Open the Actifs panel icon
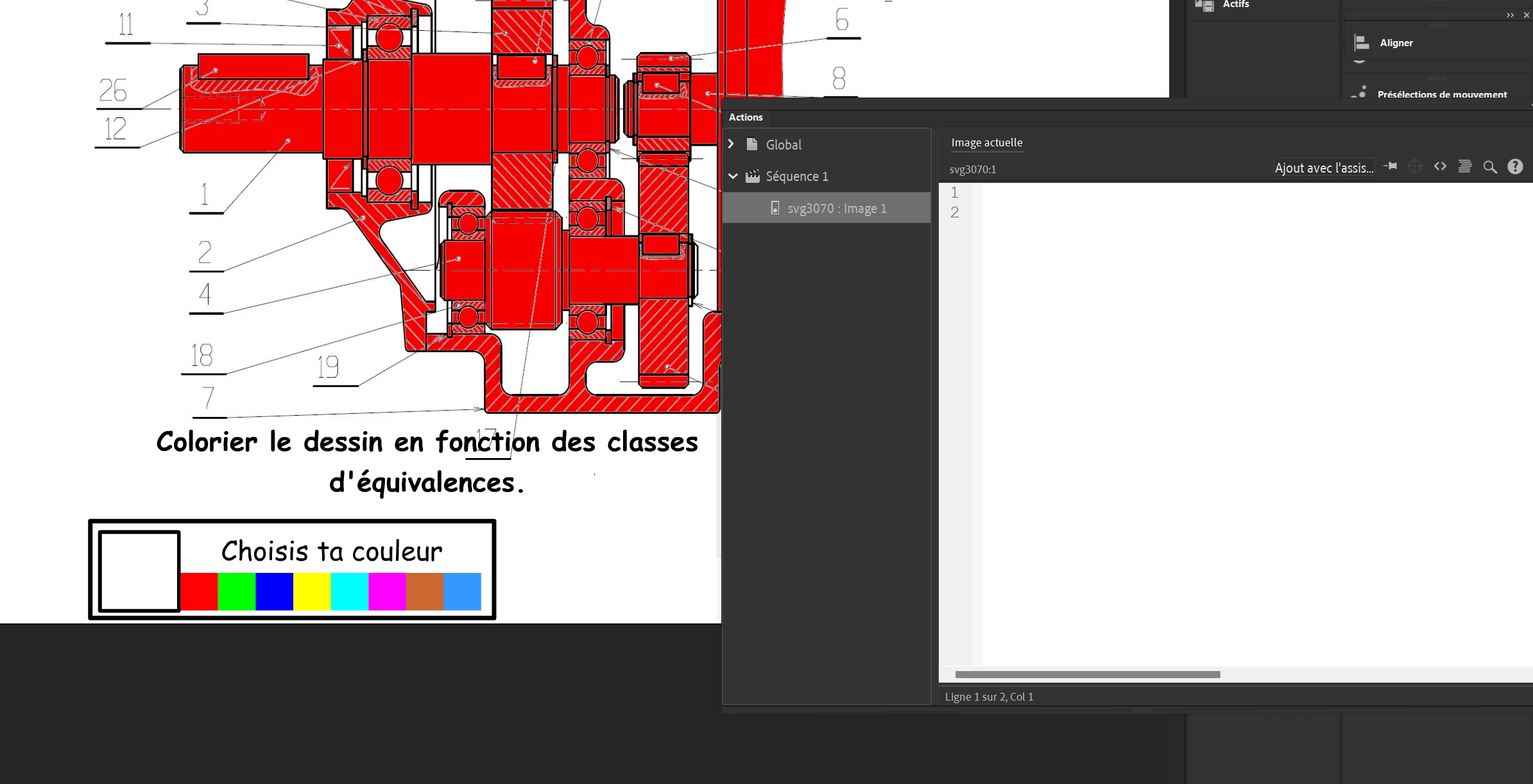The image size is (1533, 784). click(x=1204, y=5)
